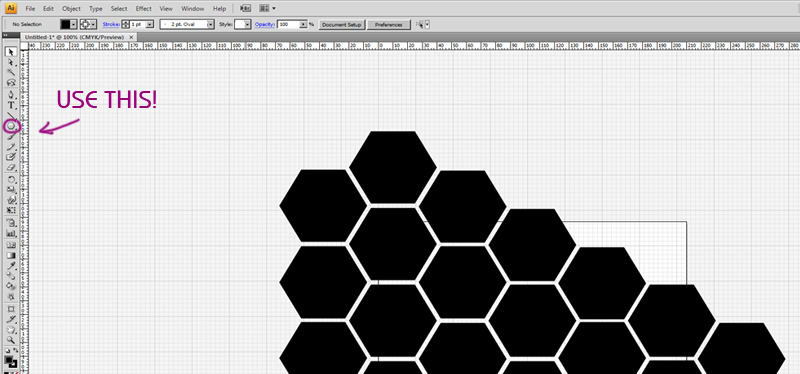Select the Blend tool

coord(11,276)
